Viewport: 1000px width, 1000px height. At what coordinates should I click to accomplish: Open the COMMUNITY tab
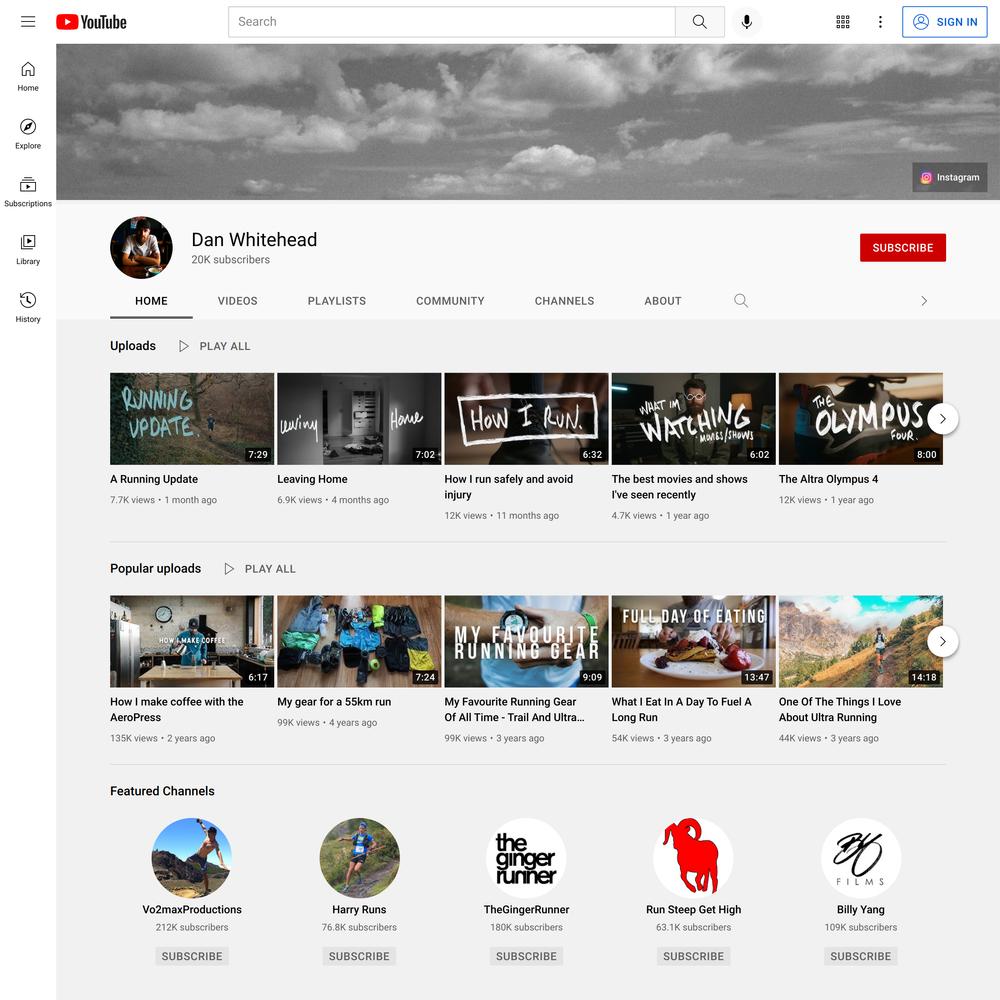(x=450, y=301)
